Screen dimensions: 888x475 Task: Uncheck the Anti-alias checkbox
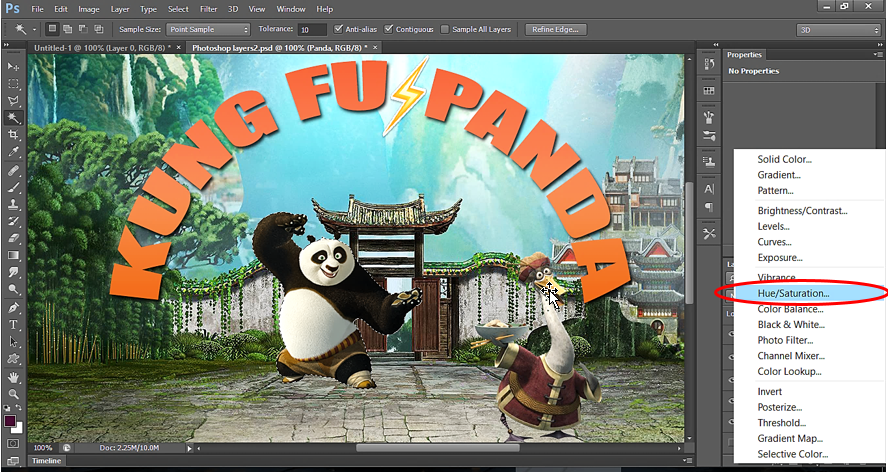click(x=339, y=29)
